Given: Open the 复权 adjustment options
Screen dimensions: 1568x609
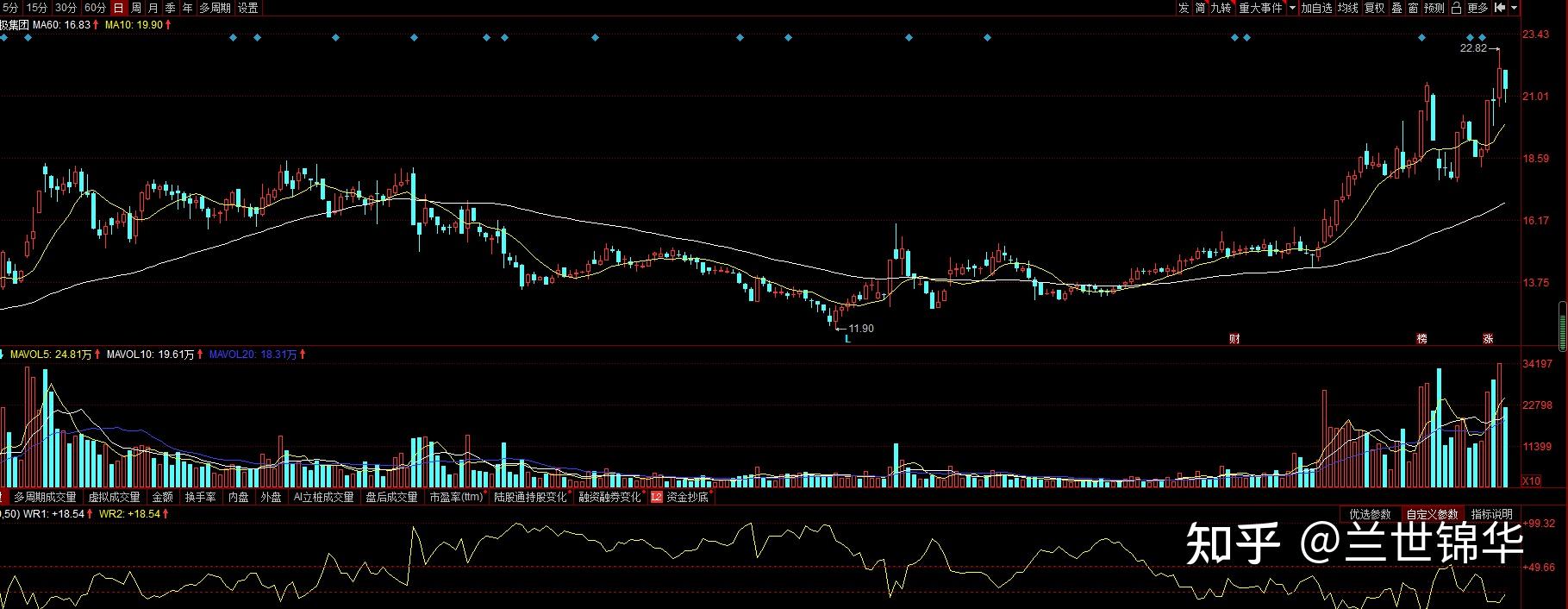Looking at the screenshot, I should point(1374,8).
